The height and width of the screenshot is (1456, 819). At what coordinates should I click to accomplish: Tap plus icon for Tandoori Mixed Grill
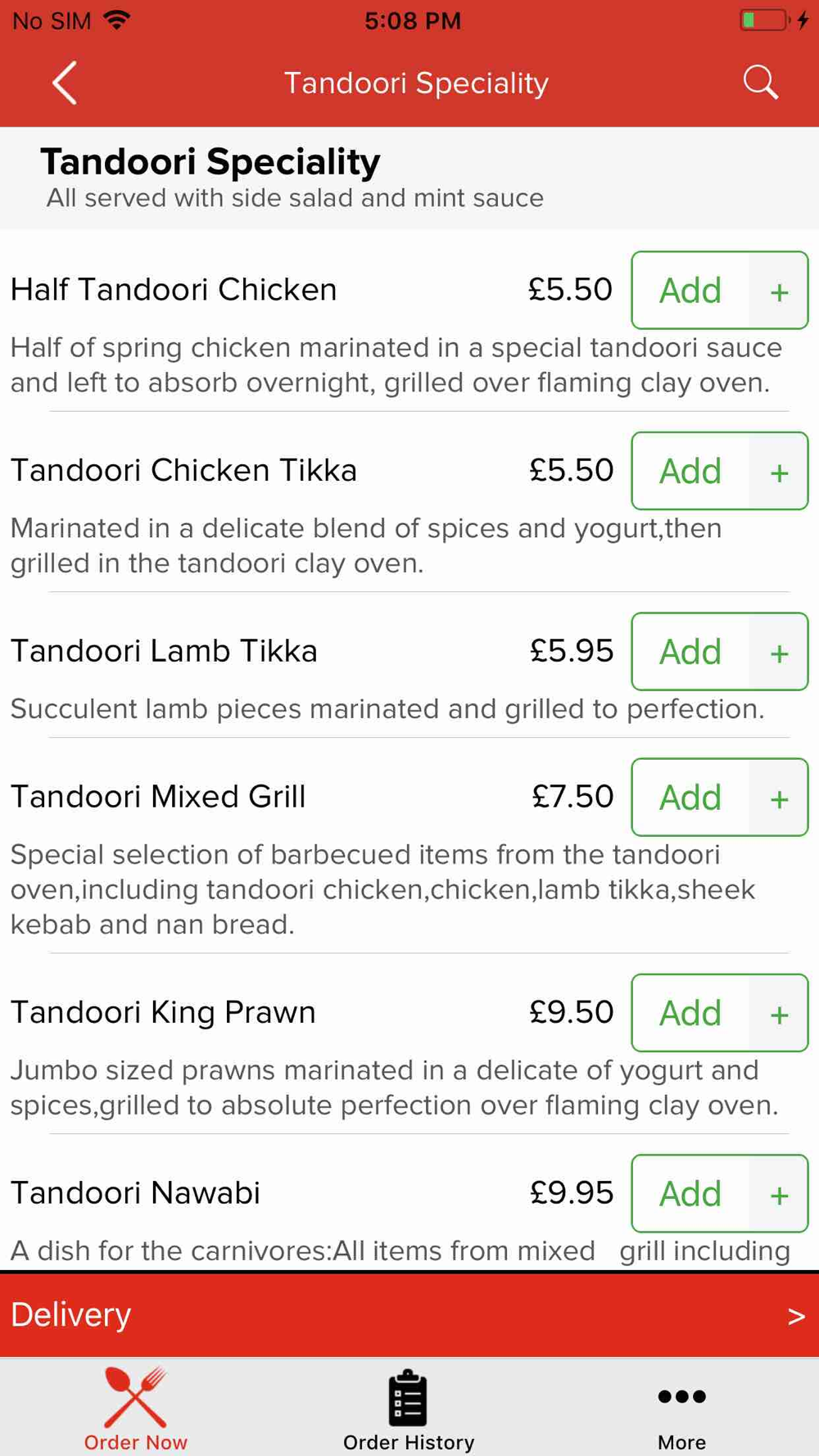tap(779, 798)
